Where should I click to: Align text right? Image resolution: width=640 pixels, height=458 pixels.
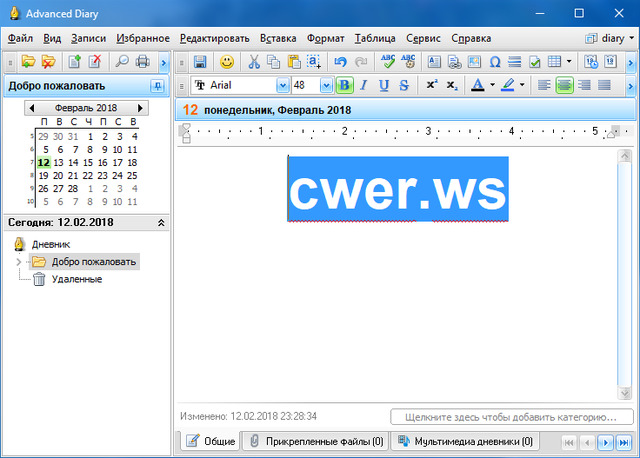pos(584,85)
